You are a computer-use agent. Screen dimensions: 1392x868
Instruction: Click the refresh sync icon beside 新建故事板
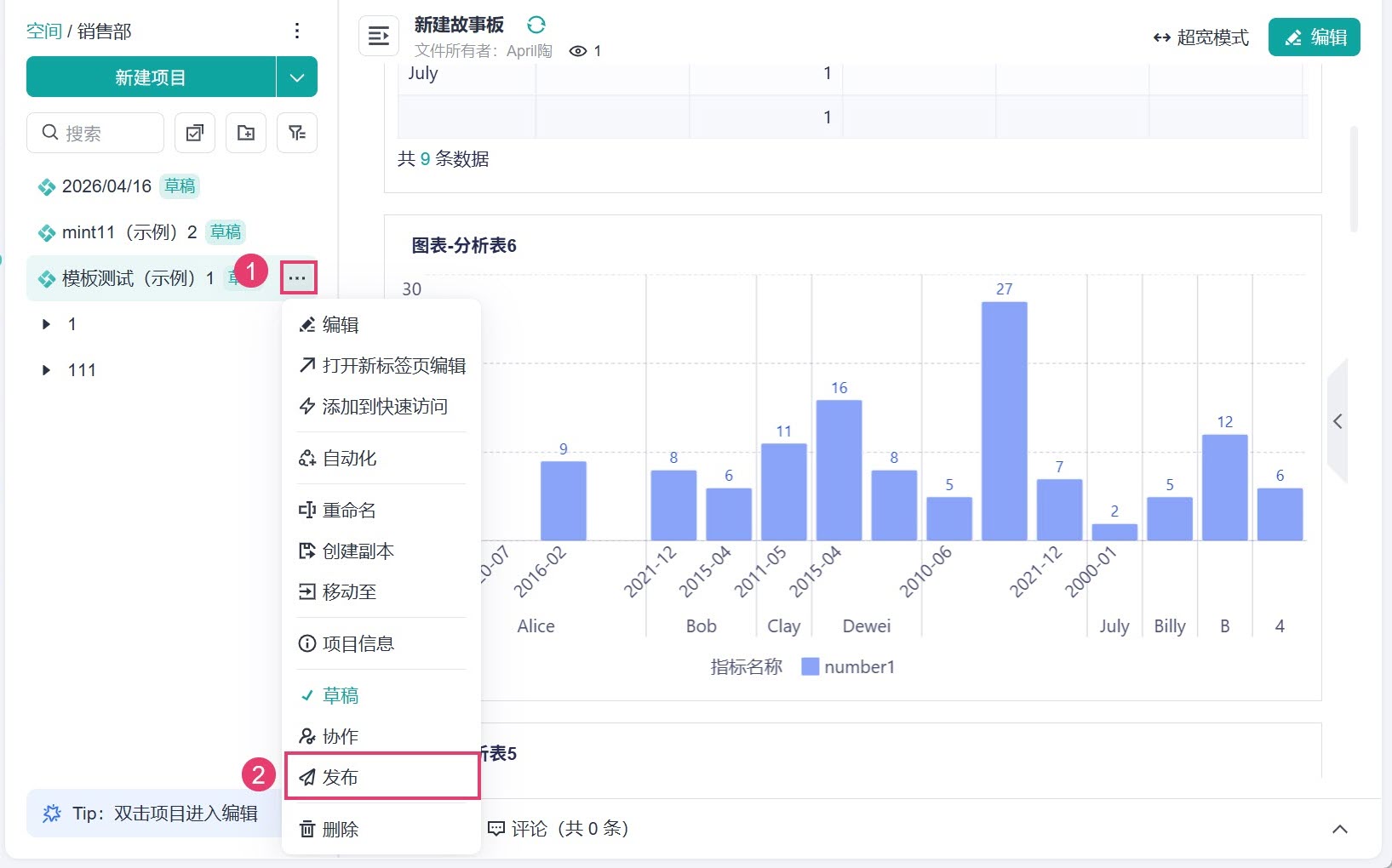point(536,25)
